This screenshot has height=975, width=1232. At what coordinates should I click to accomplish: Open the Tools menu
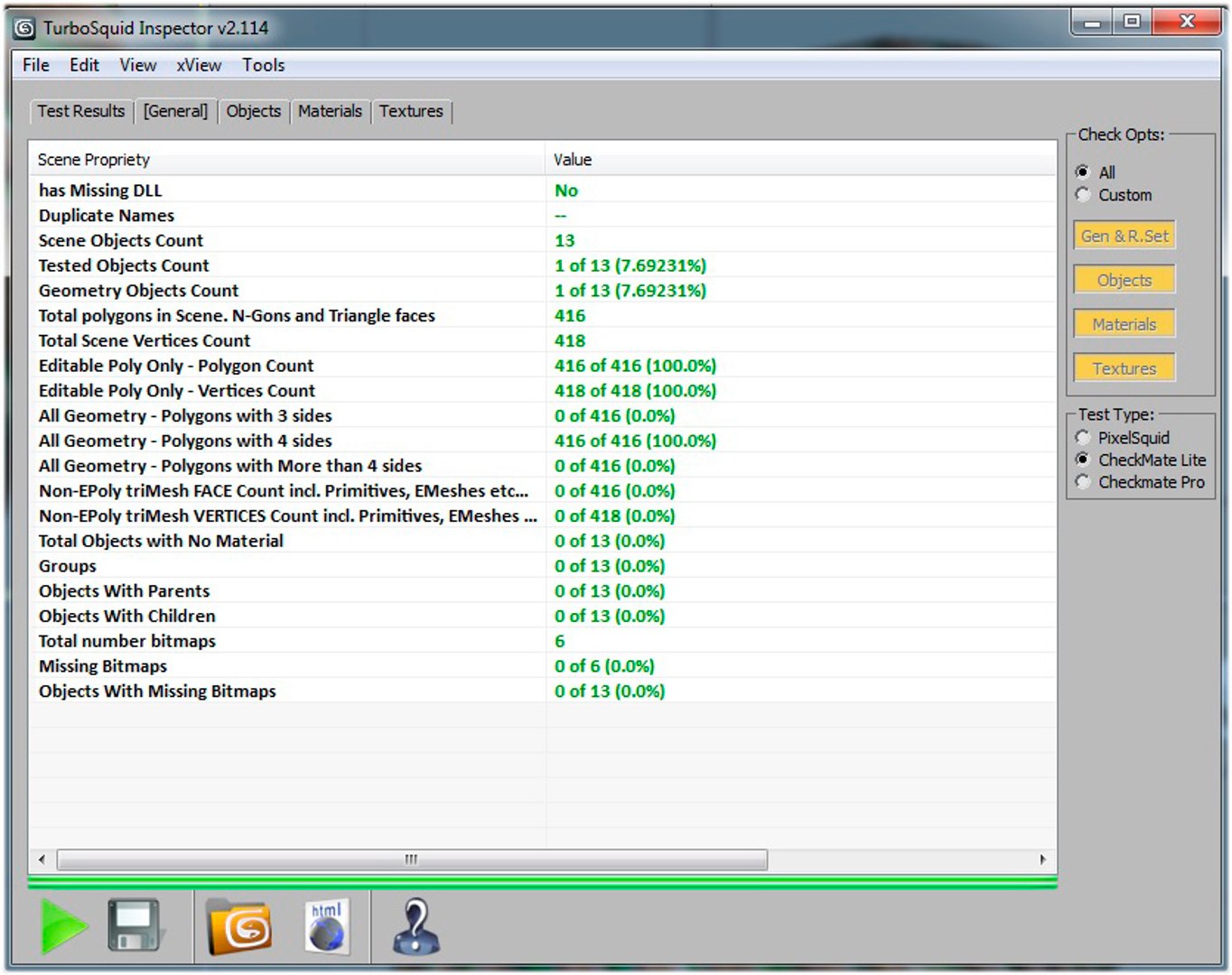[x=263, y=65]
